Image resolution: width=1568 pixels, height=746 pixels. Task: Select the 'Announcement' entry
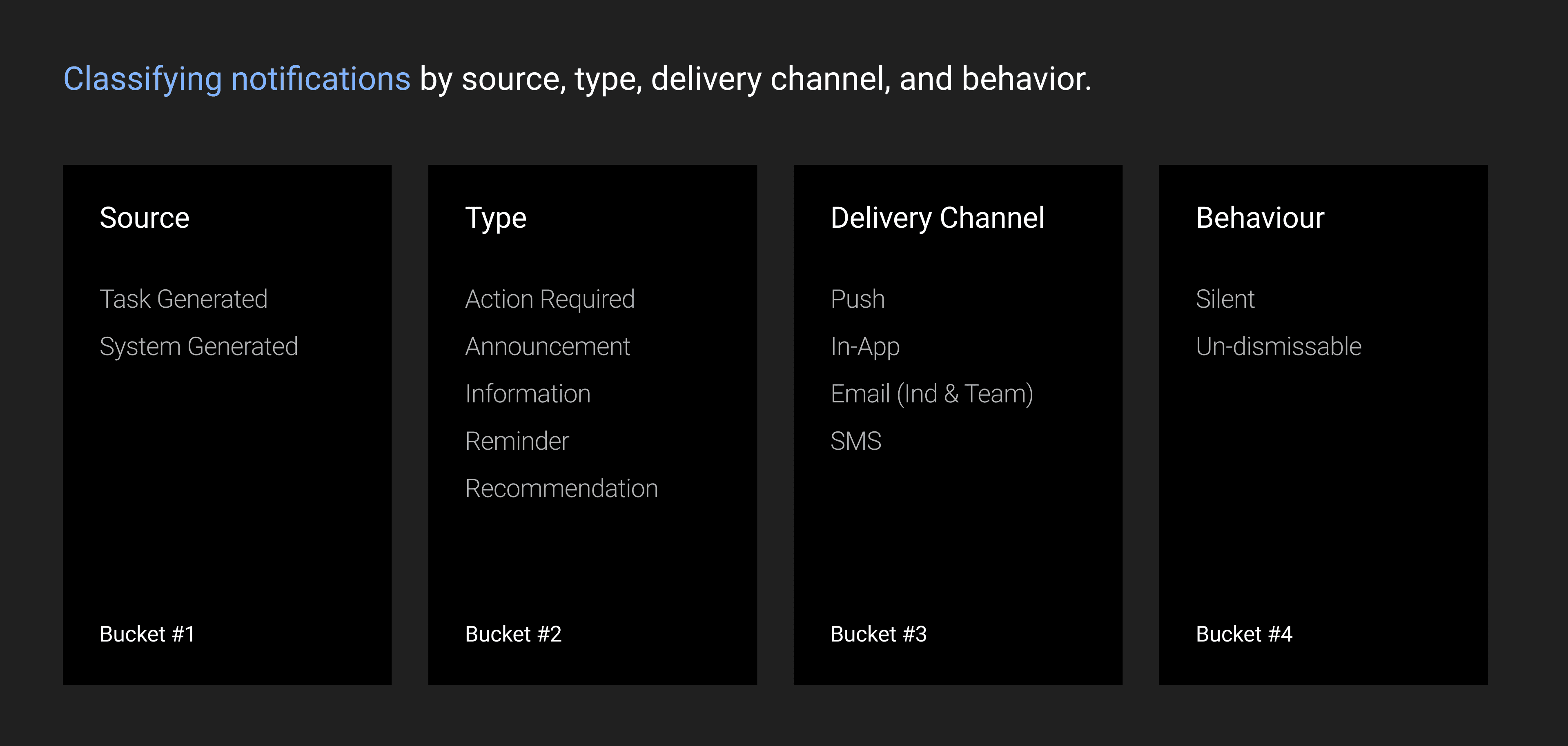coord(547,346)
